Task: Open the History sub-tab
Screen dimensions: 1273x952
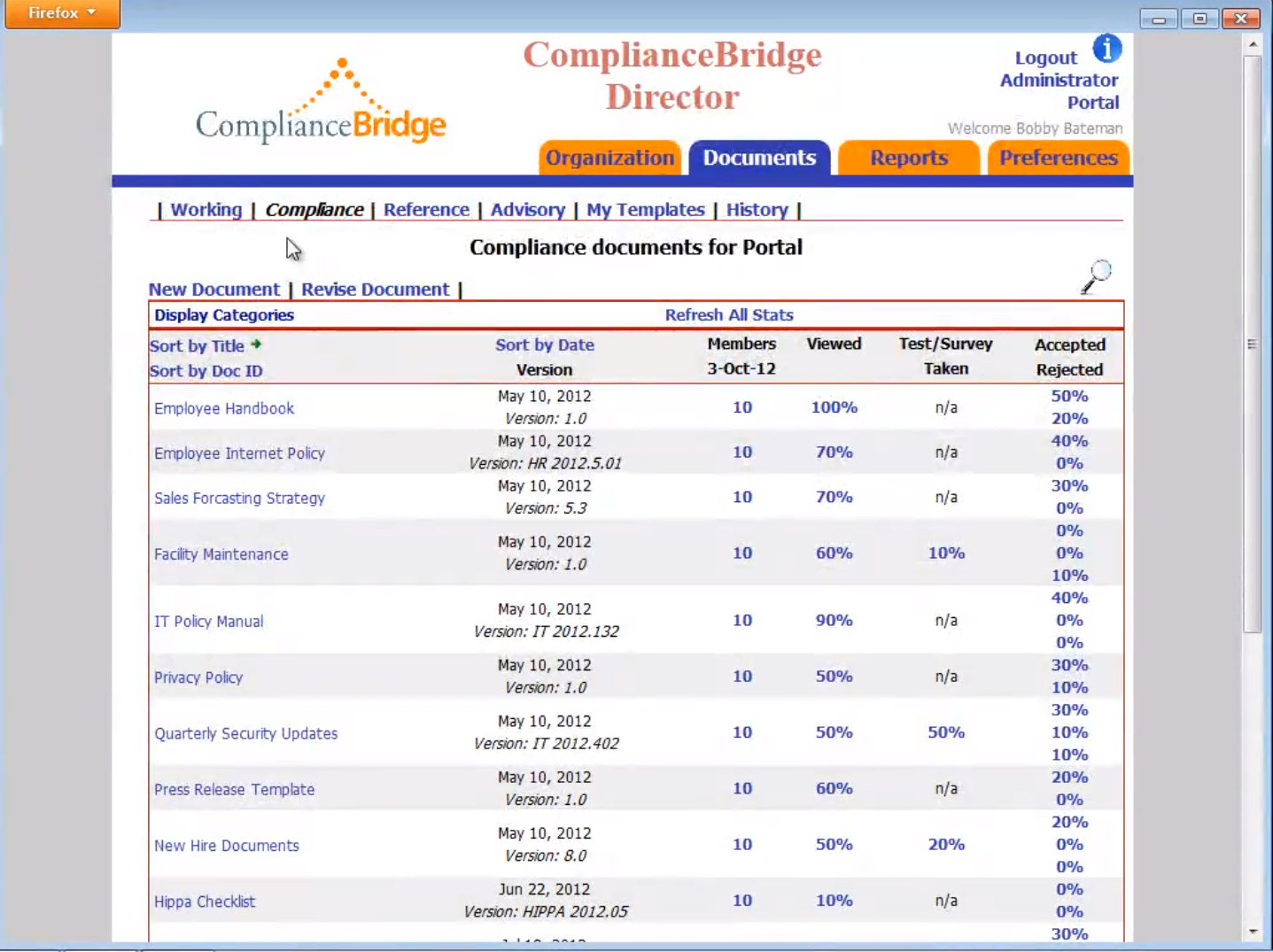Action: tap(757, 210)
